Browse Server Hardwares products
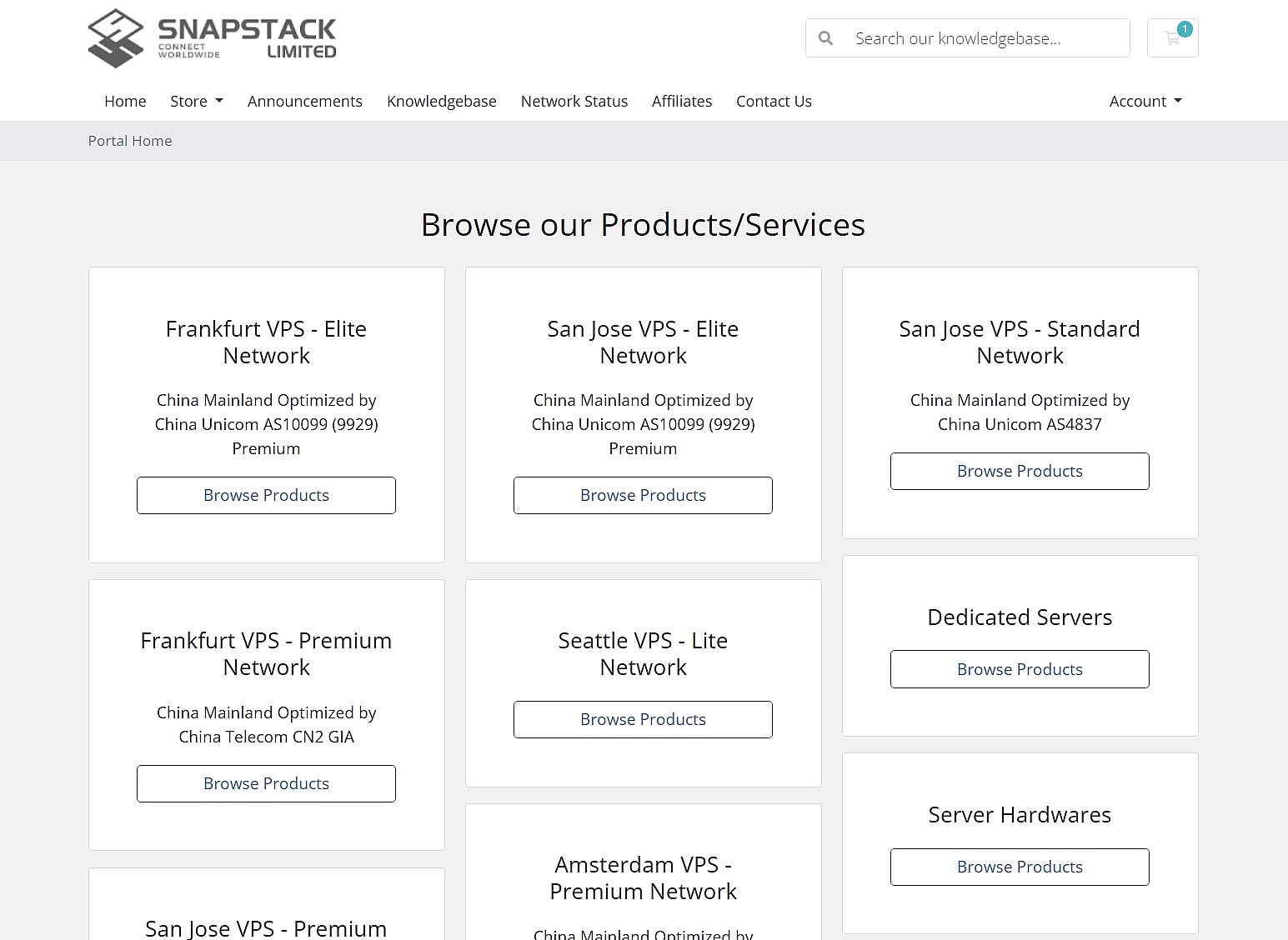This screenshot has height=940, width=1288. pyautogui.click(x=1020, y=867)
